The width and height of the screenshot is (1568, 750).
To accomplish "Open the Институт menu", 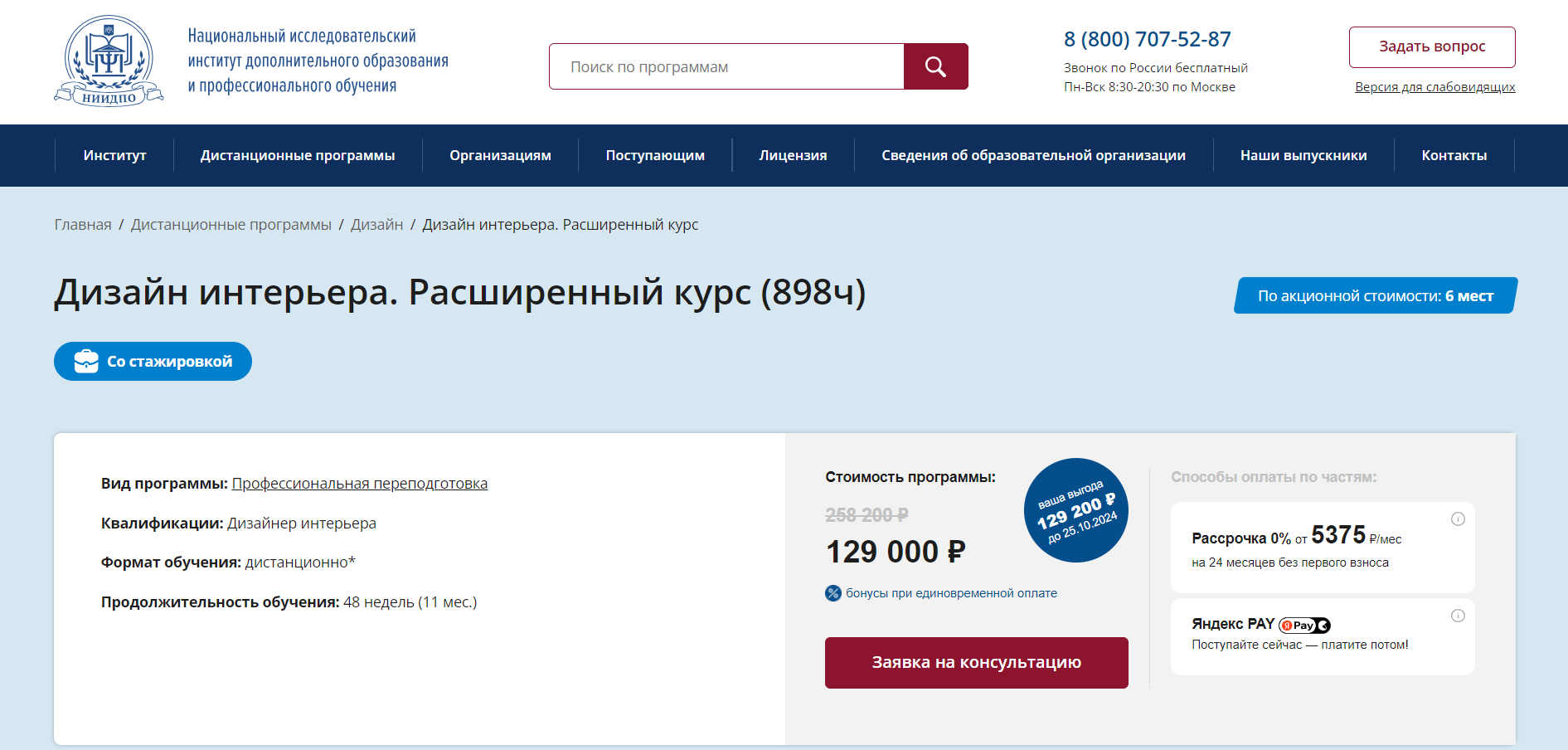I will pos(114,155).
